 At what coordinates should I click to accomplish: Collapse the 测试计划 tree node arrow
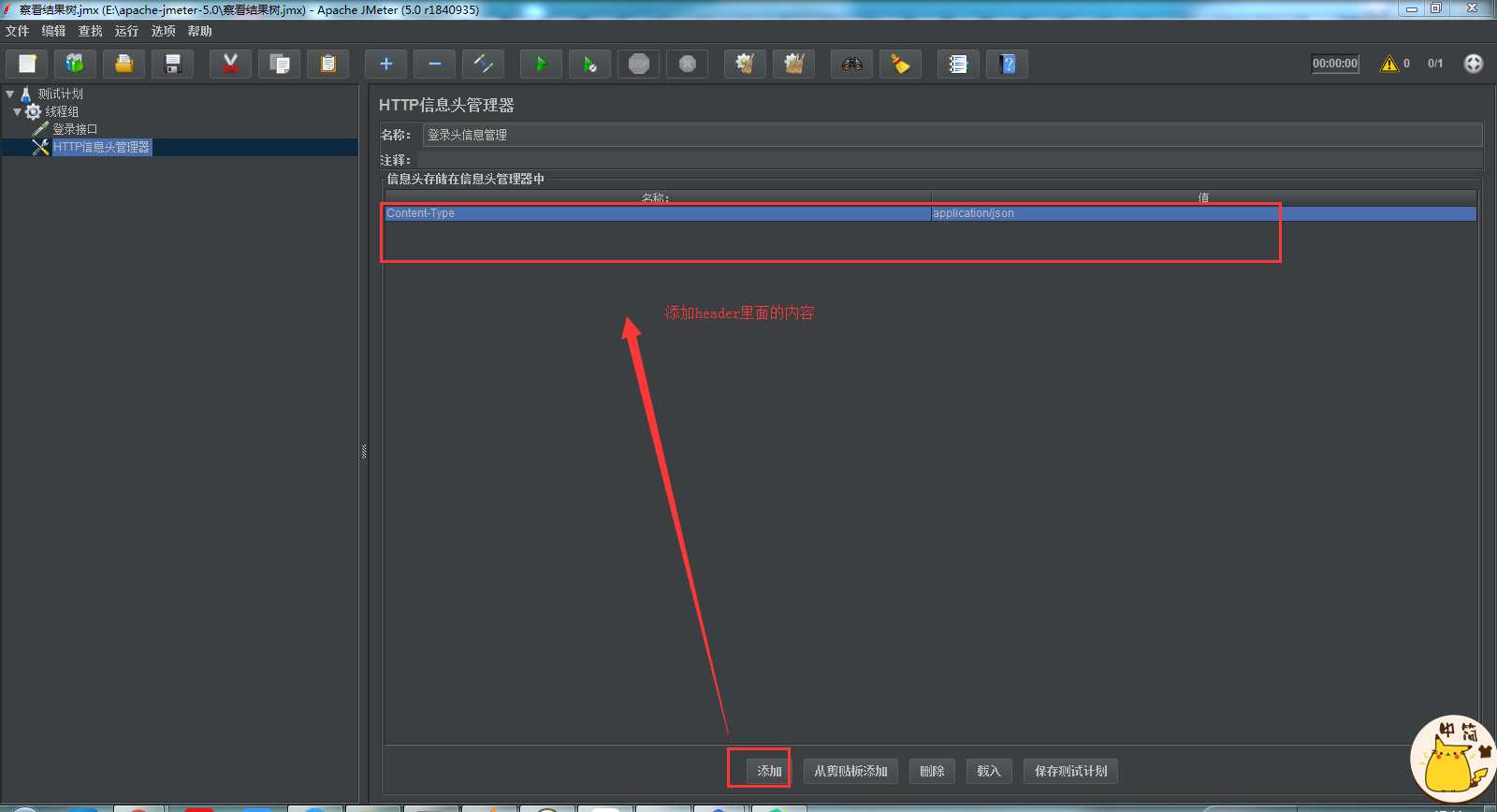click(x=9, y=94)
